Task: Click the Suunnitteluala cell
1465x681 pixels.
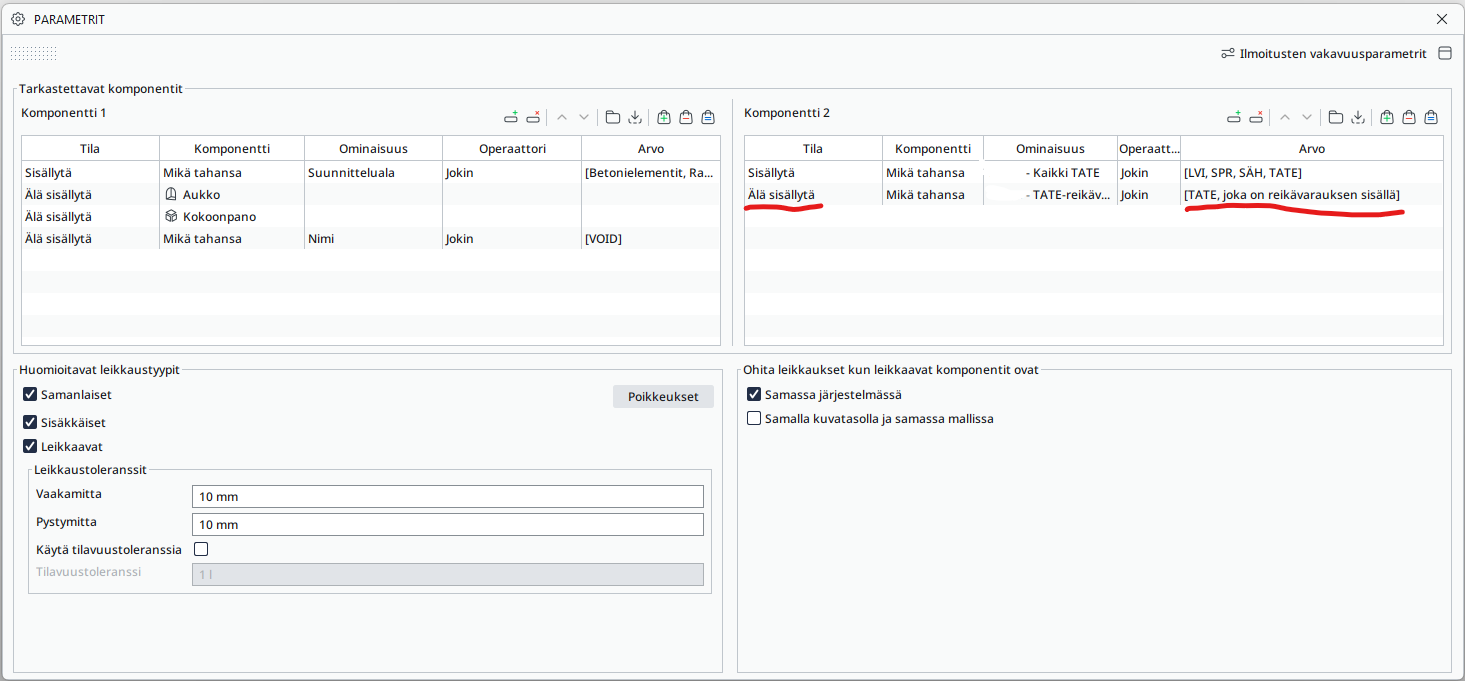Action: pos(373,172)
